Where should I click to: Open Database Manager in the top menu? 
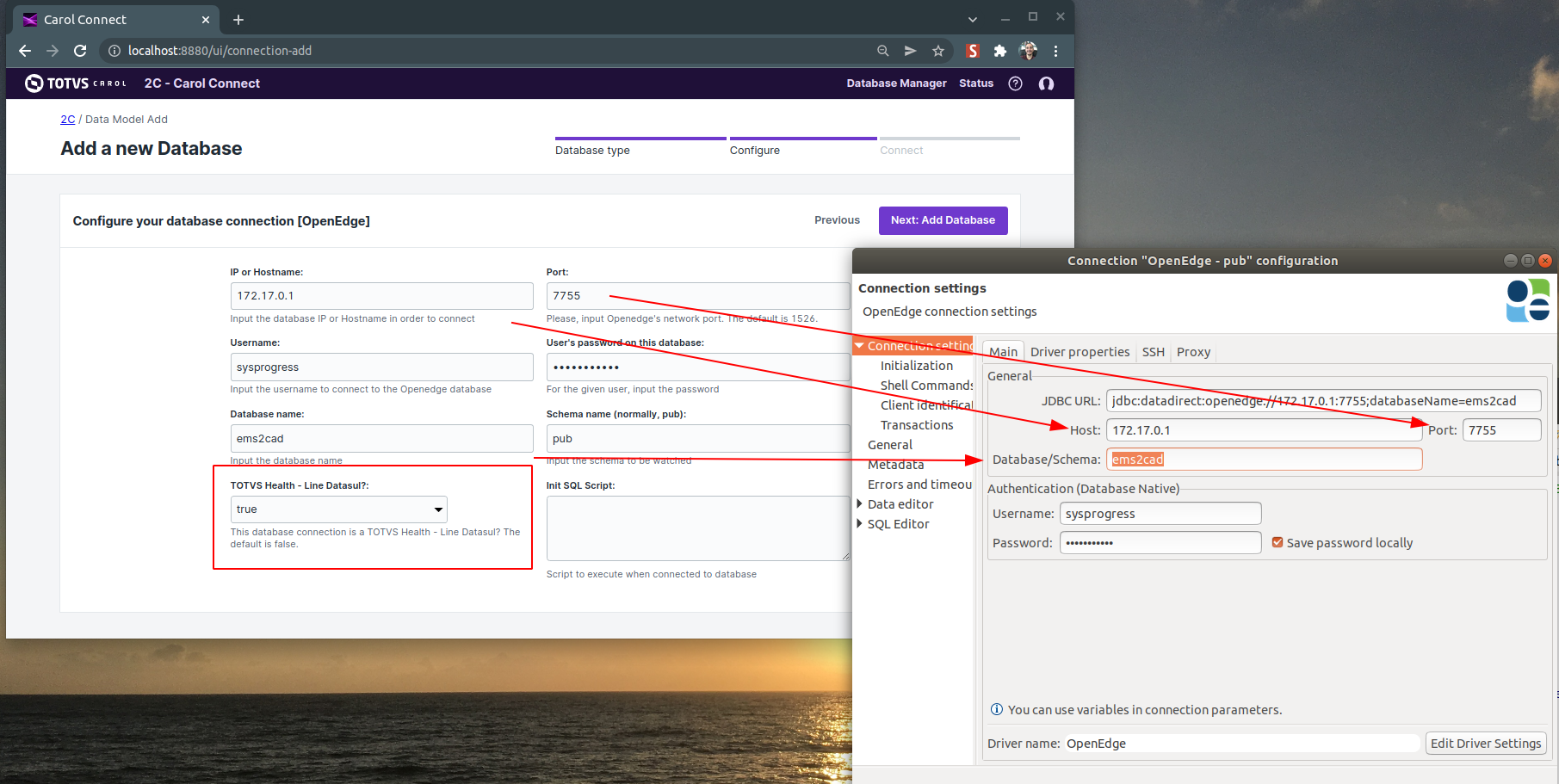tap(896, 83)
